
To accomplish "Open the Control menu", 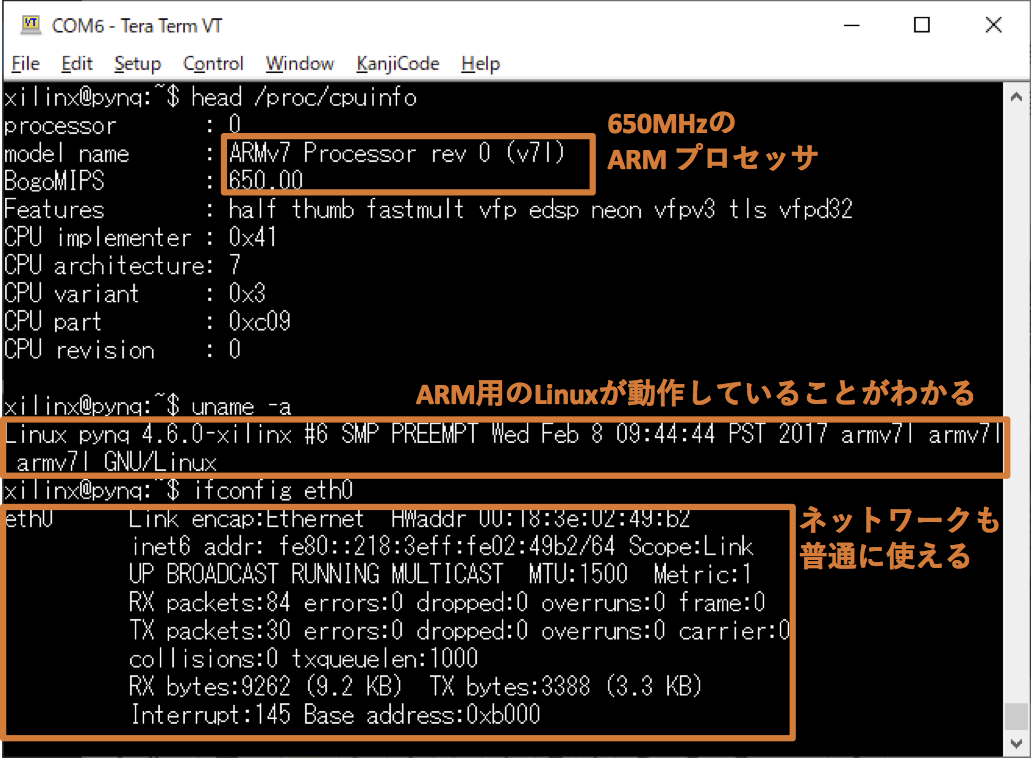I will click(213, 63).
